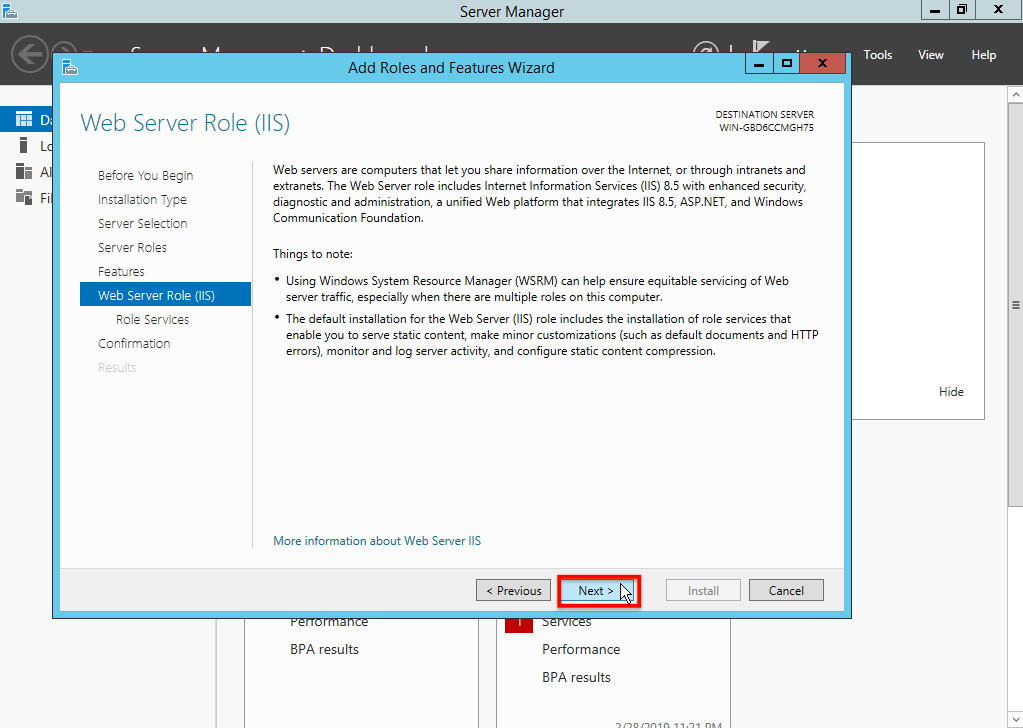The height and width of the screenshot is (728, 1023).
Task: Open the Tools menu in Server Manager
Action: point(878,55)
